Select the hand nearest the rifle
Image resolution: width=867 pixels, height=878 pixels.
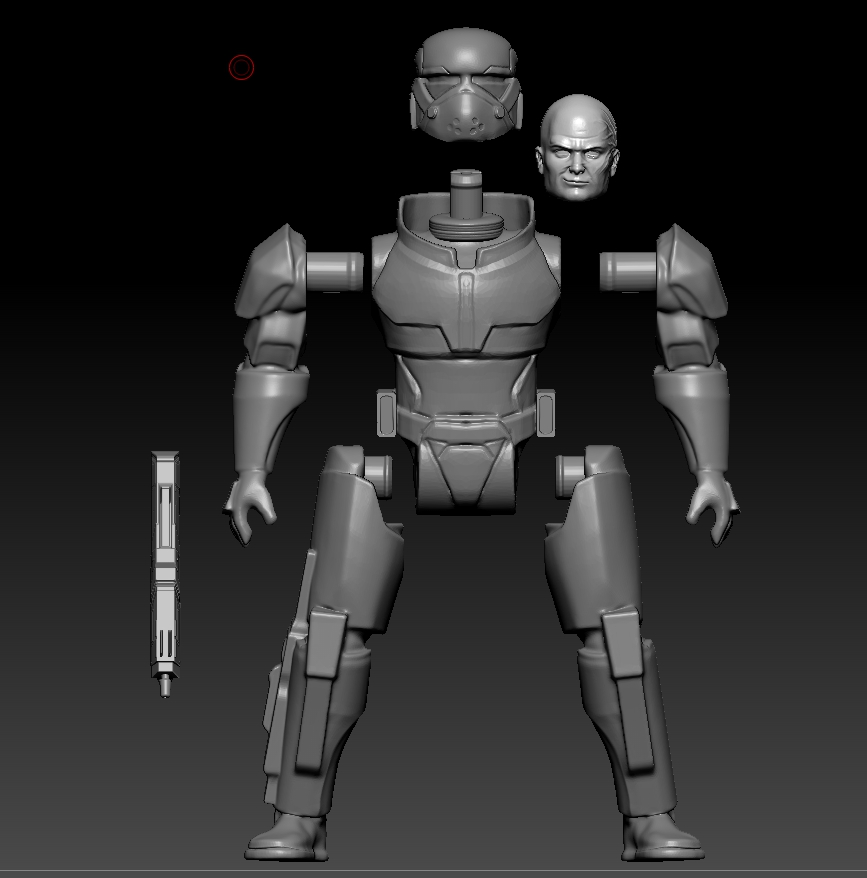(250, 507)
